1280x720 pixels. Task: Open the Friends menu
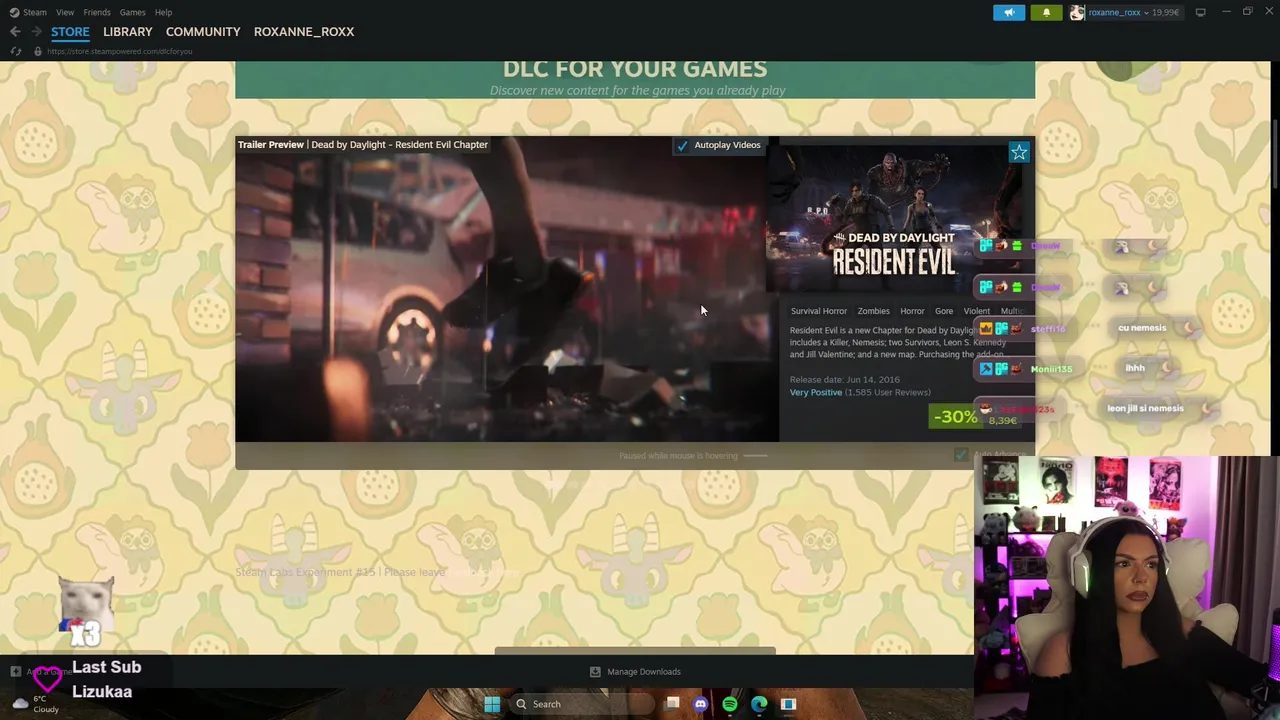click(97, 12)
